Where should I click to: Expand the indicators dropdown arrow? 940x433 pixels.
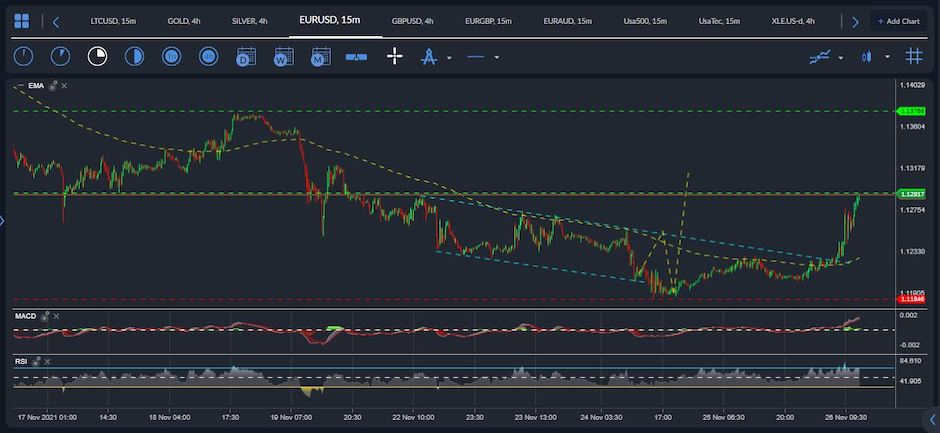tap(840, 58)
